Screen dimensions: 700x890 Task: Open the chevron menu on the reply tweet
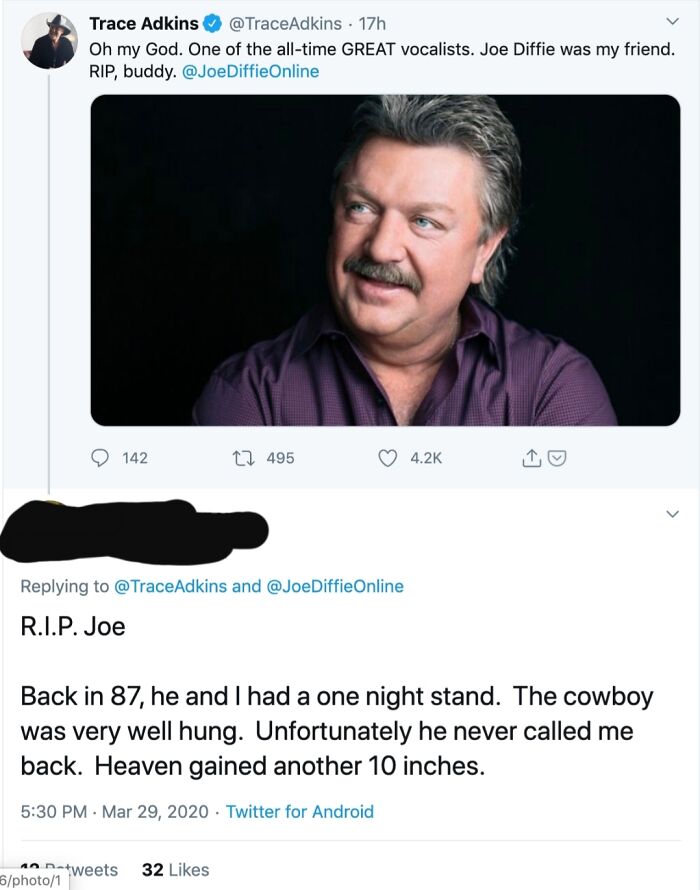671,513
